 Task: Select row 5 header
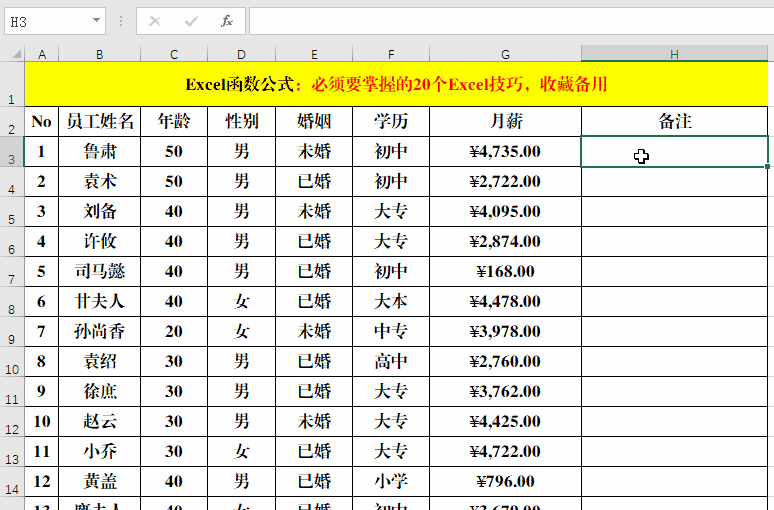click(x=12, y=212)
